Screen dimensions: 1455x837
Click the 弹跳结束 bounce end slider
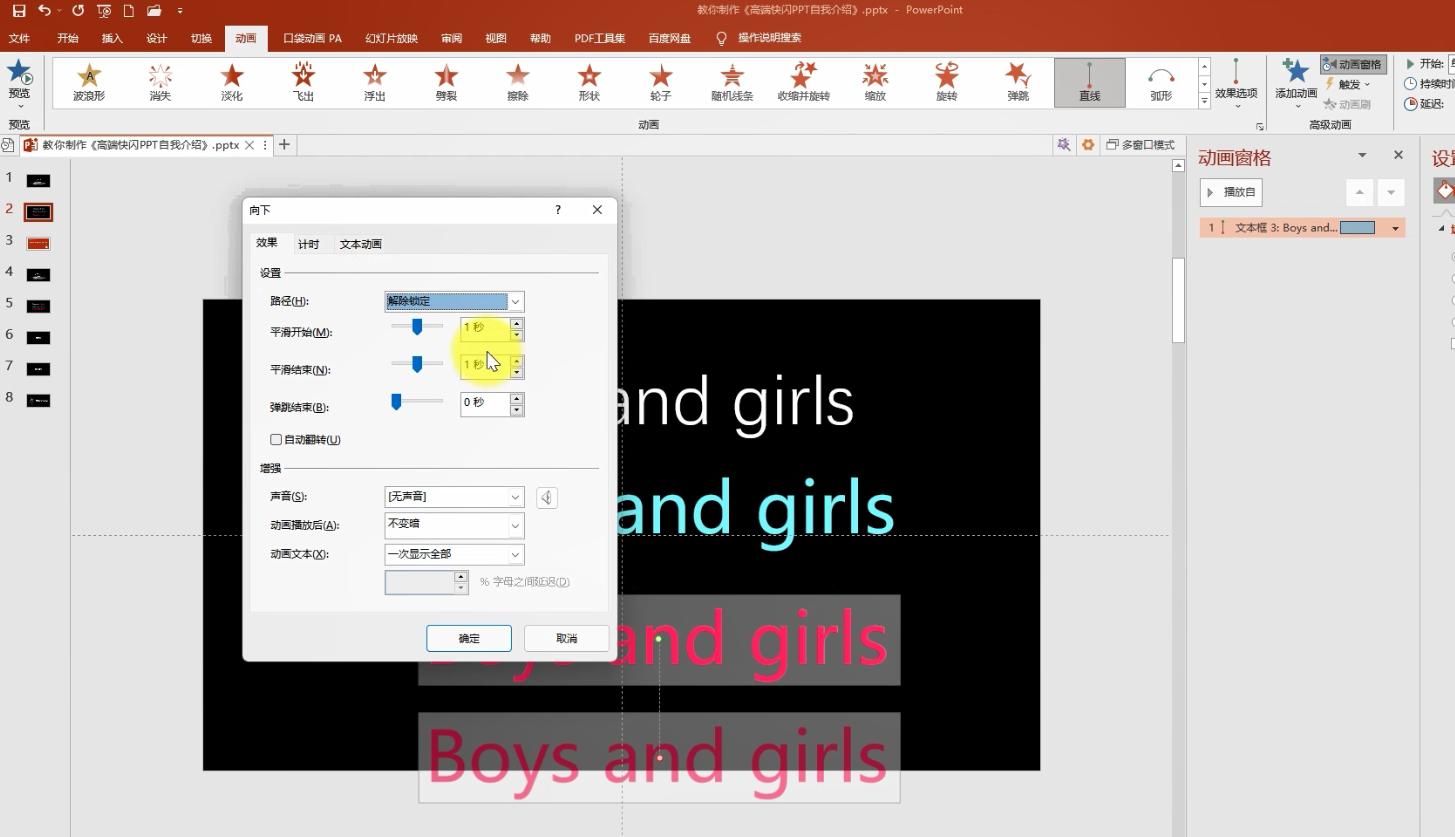416,401
